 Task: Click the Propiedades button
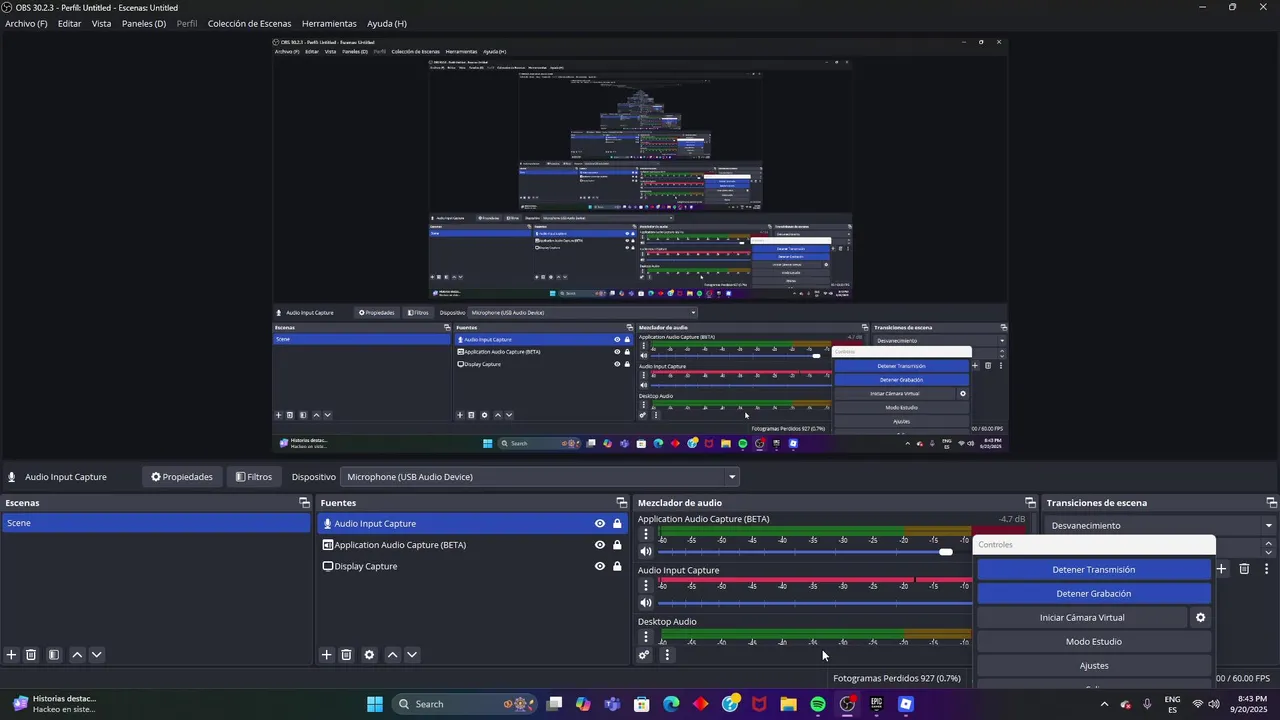tap(182, 477)
